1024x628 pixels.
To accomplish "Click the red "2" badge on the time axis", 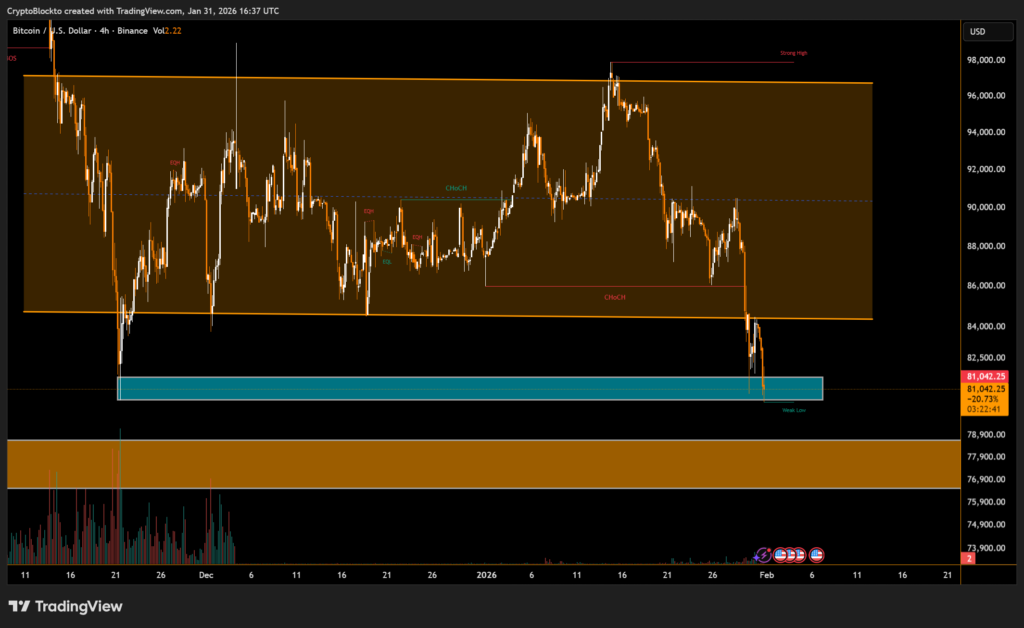I will (968, 559).
